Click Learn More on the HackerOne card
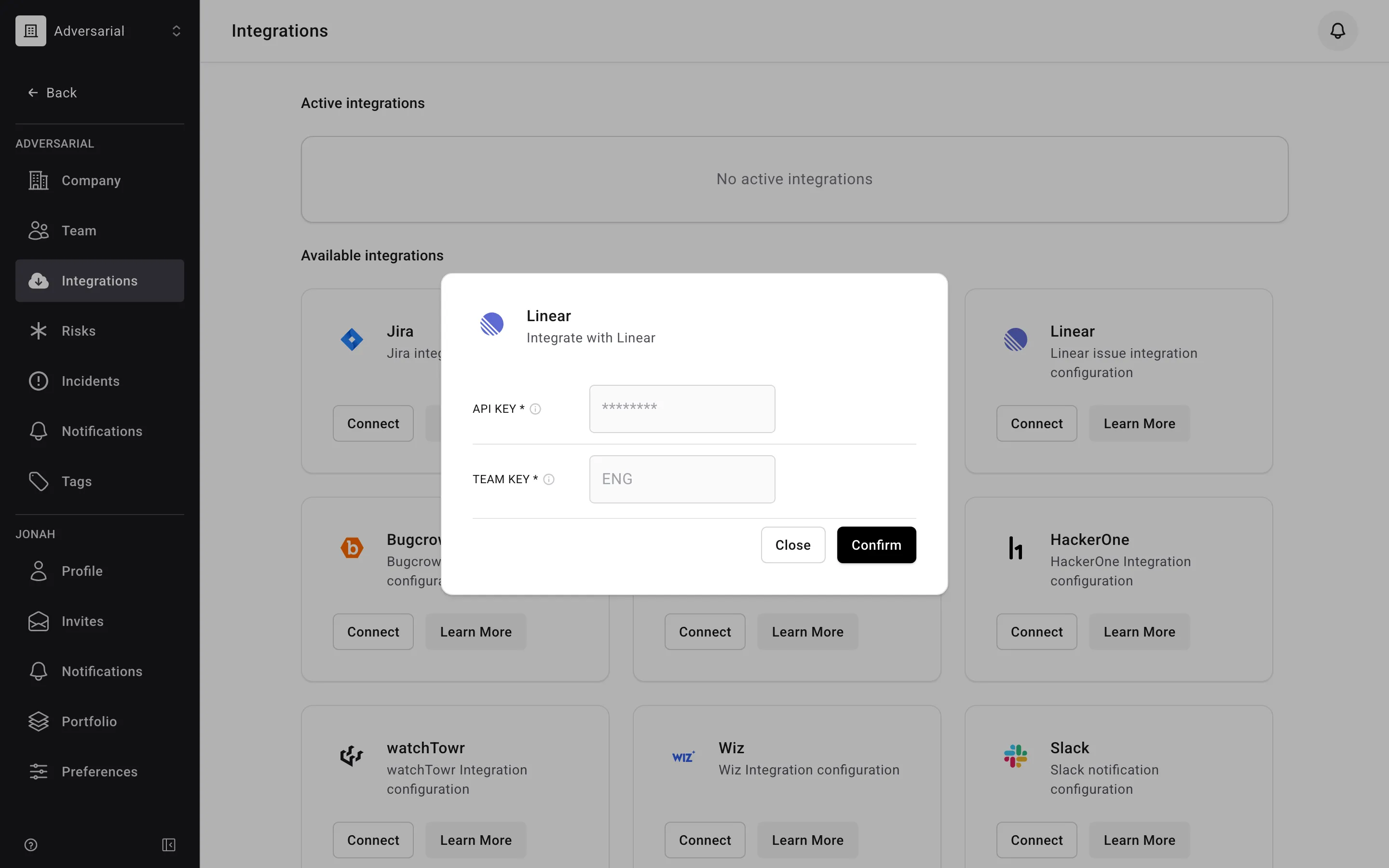The height and width of the screenshot is (868, 1389). pyautogui.click(x=1139, y=632)
